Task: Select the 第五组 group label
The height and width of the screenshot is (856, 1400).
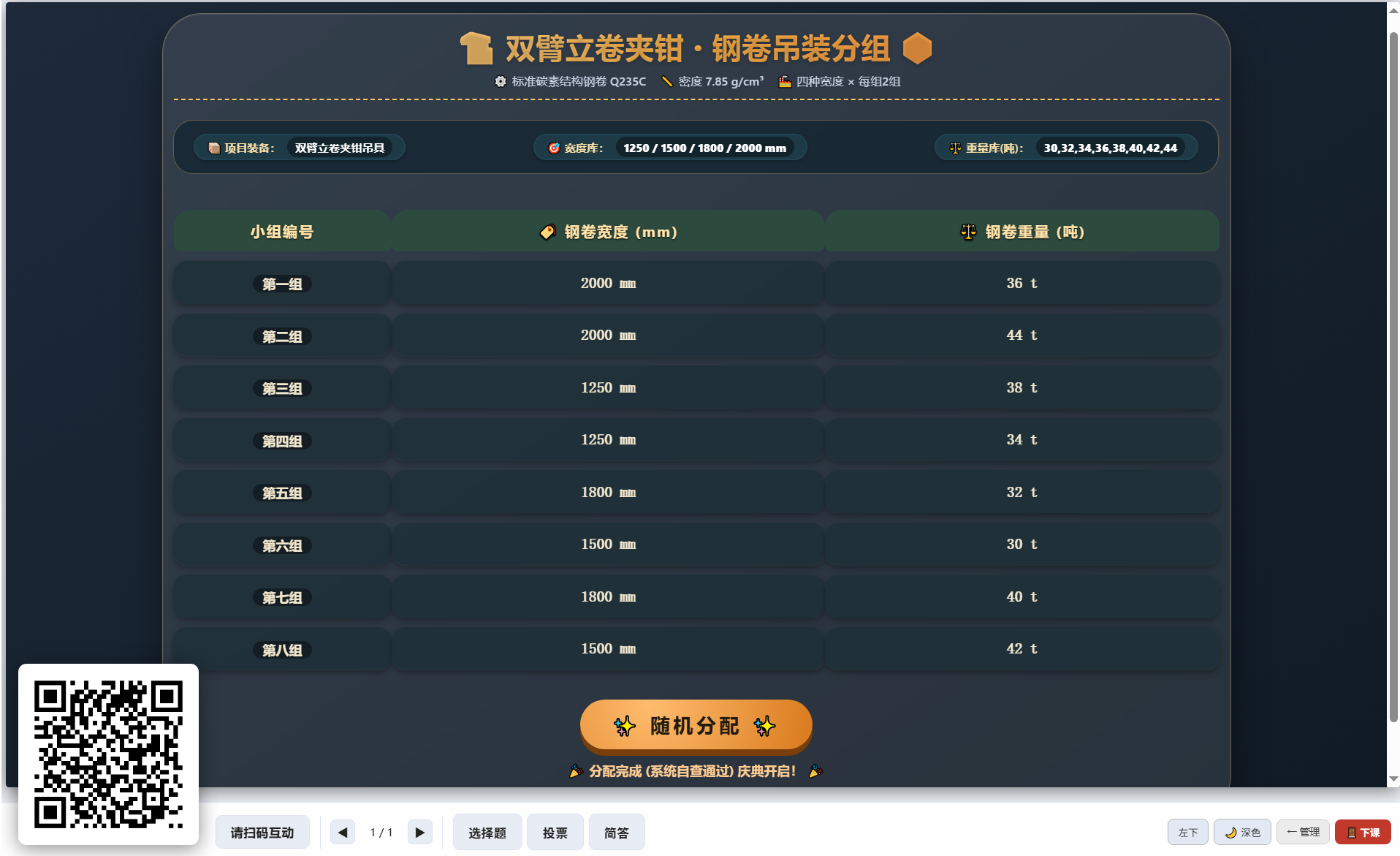Action: pyautogui.click(x=282, y=493)
